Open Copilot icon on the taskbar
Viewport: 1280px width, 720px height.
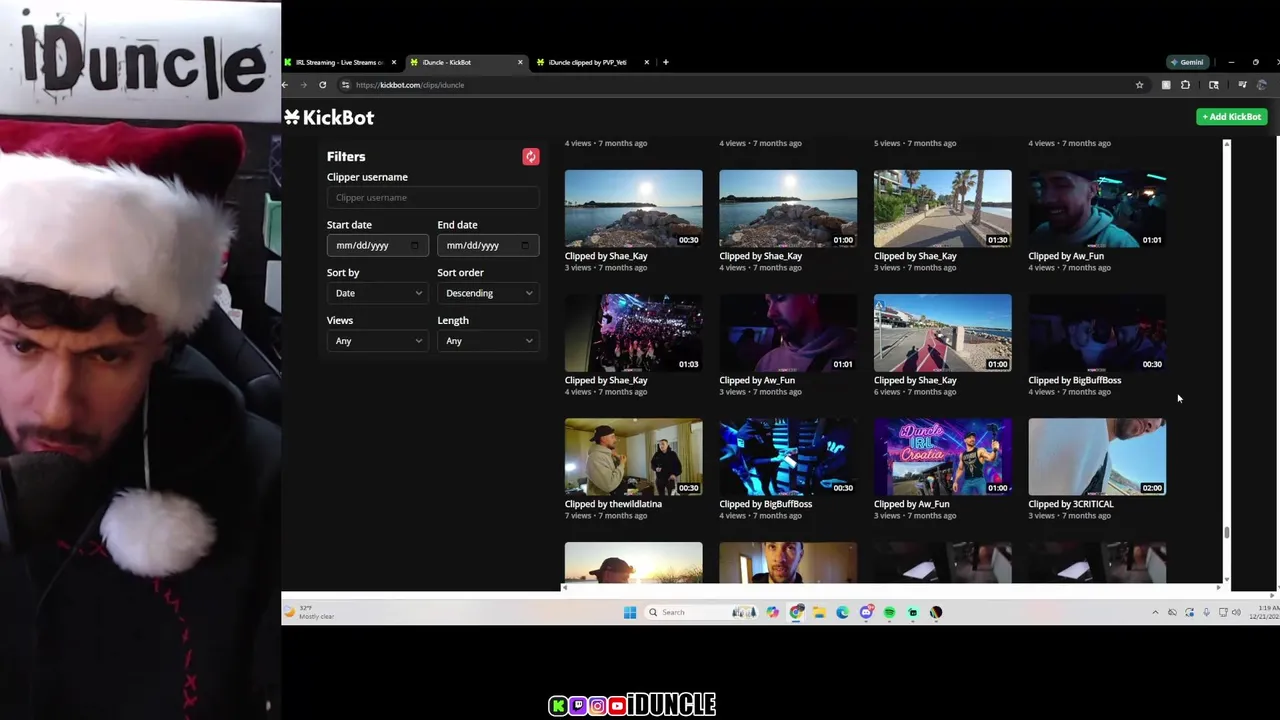click(x=772, y=612)
